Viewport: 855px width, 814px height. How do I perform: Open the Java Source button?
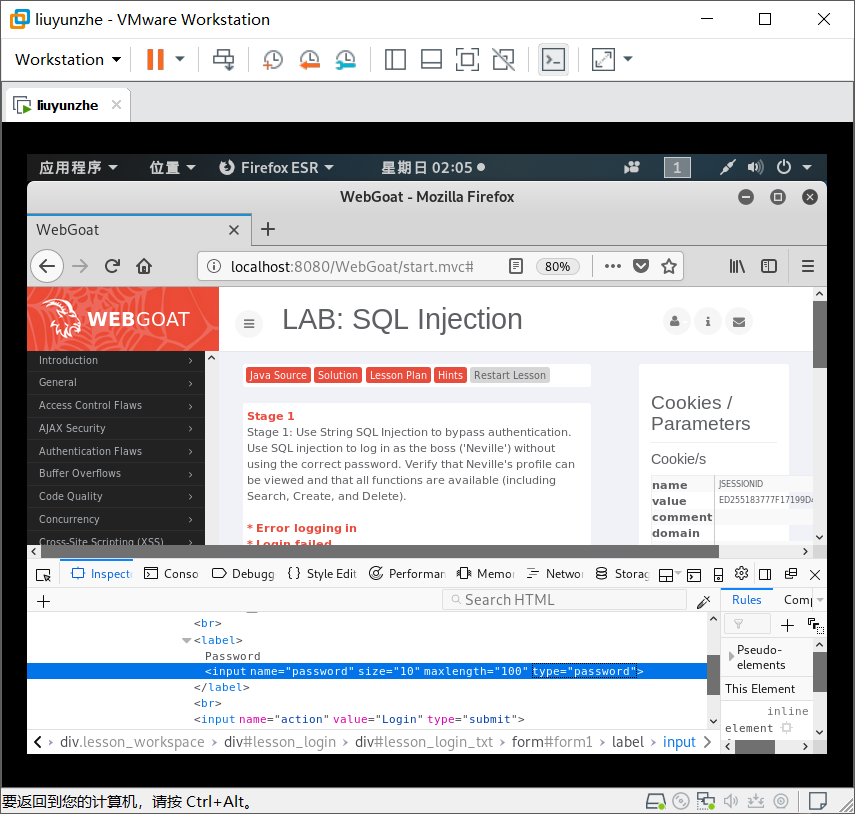[278, 375]
